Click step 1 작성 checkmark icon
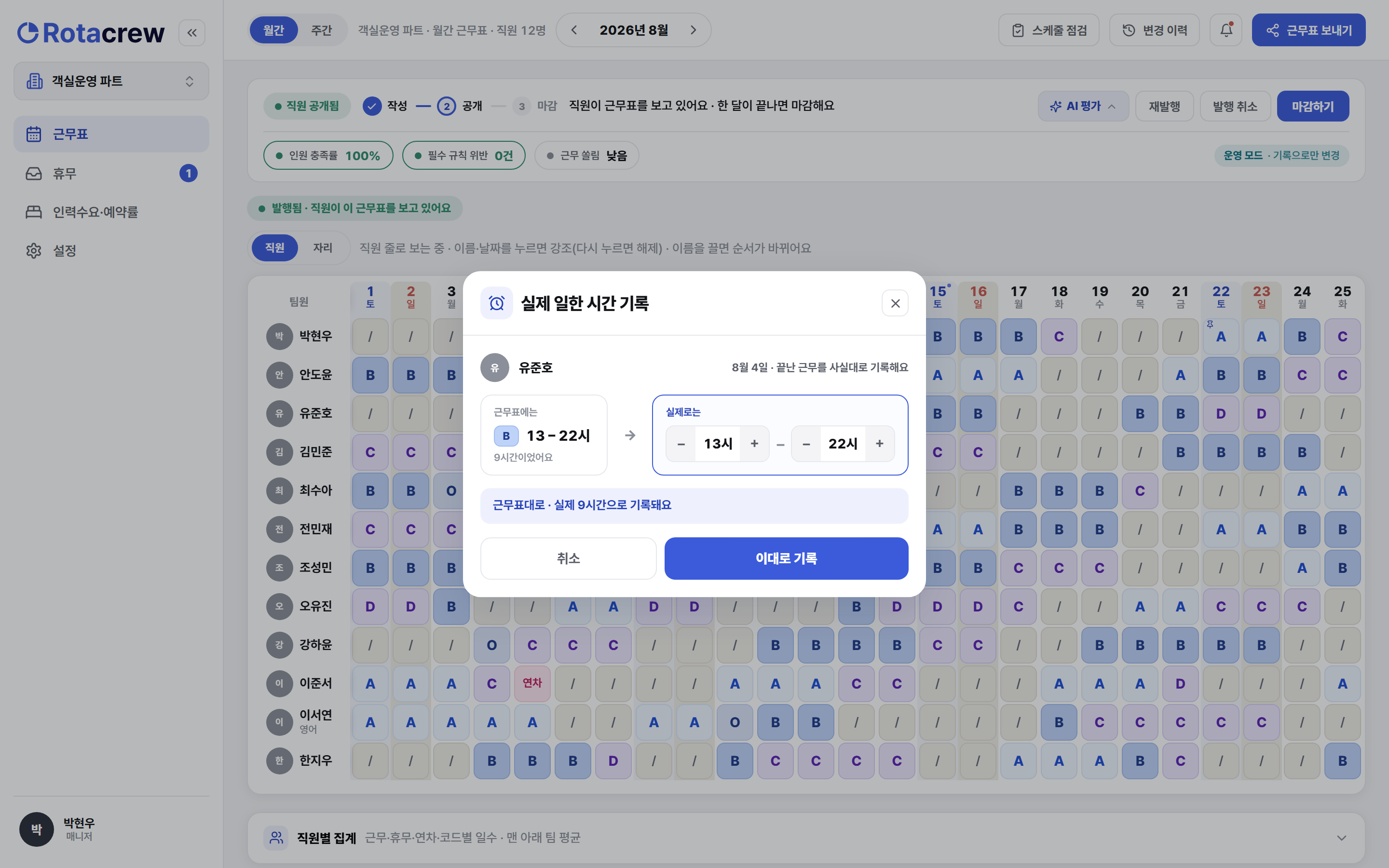Image resolution: width=1389 pixels, height=868 pixels. click(372, 106)
